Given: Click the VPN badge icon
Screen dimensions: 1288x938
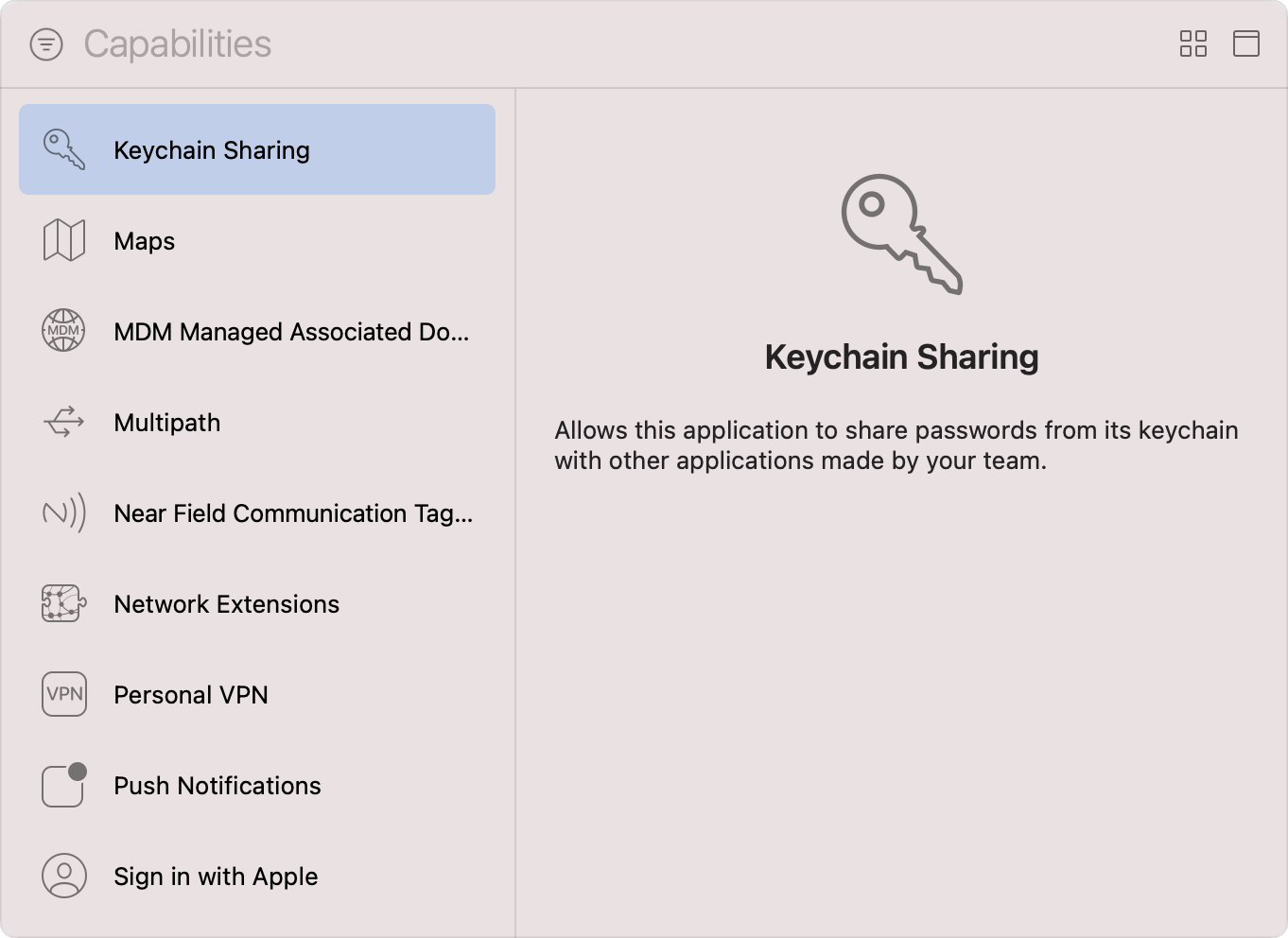Looking at the screenshot, I should pyautogui.click(x=62, y=694).
